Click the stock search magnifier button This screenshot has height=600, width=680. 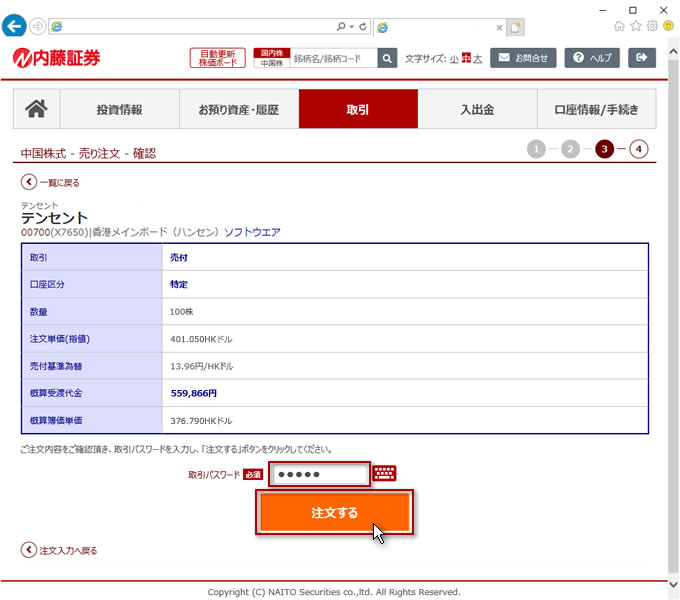click(x=387, y=58)
